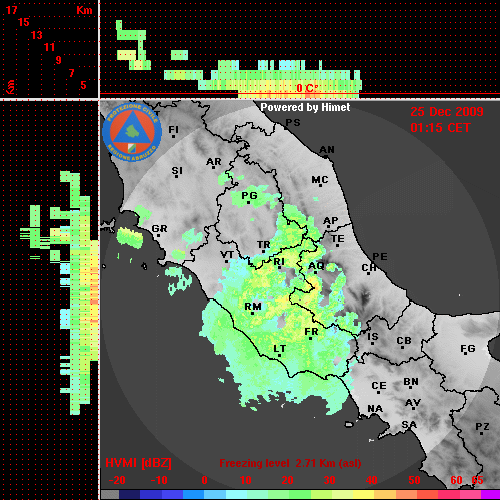Click the '17' km height label

click(11, 10)
